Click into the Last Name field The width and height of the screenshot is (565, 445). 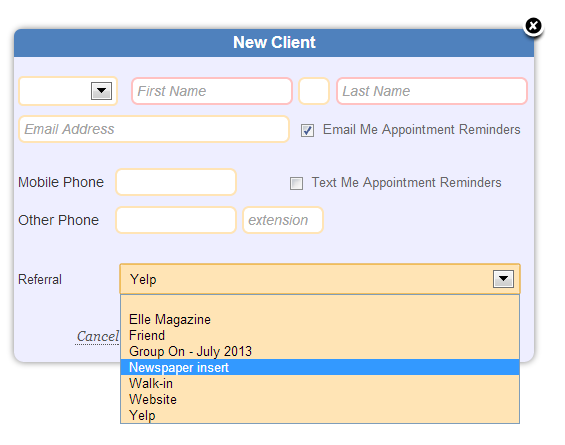[432, 91]
